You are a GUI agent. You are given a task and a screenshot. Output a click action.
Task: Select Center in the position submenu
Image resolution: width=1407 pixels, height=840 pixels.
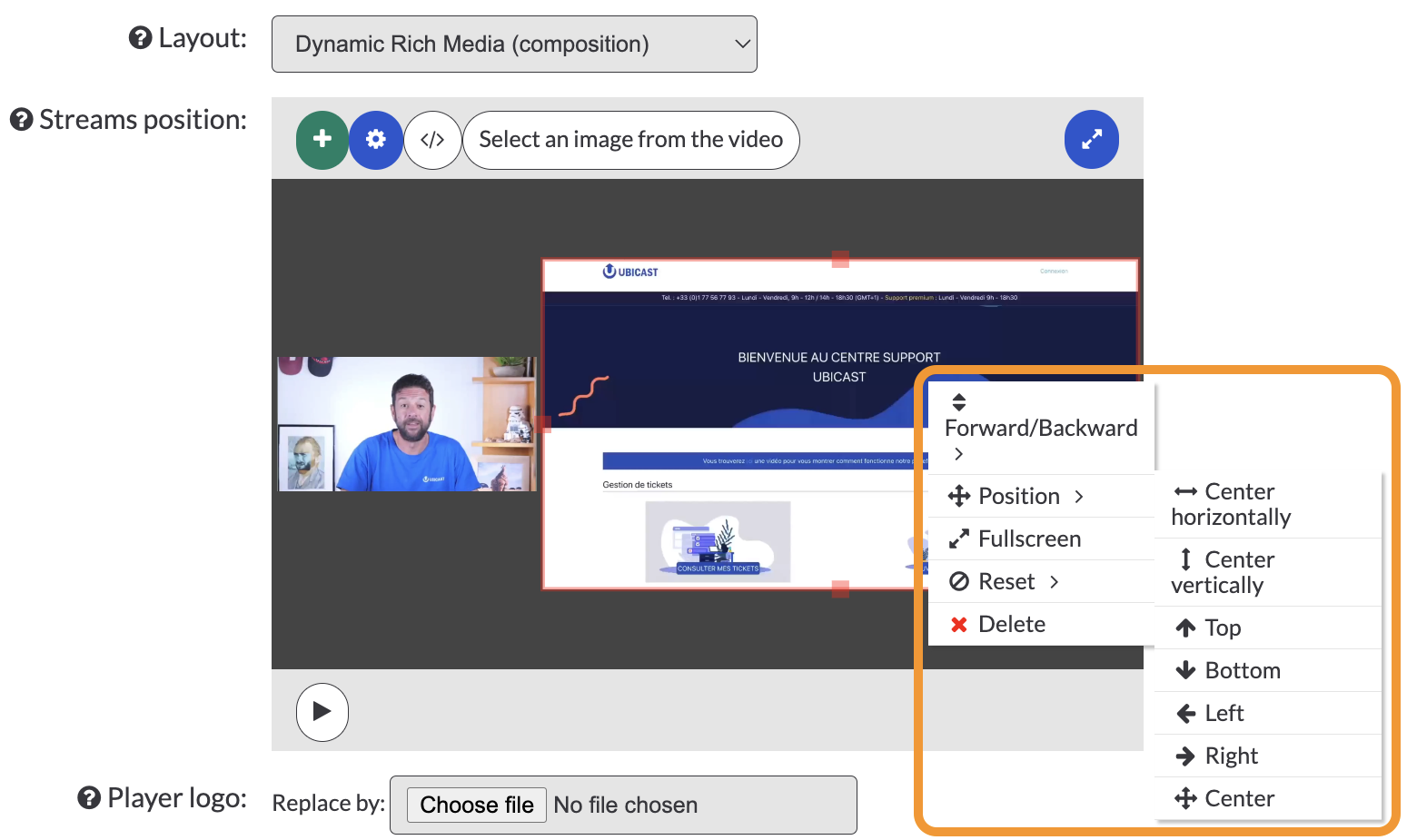(x=1268, y=798)
